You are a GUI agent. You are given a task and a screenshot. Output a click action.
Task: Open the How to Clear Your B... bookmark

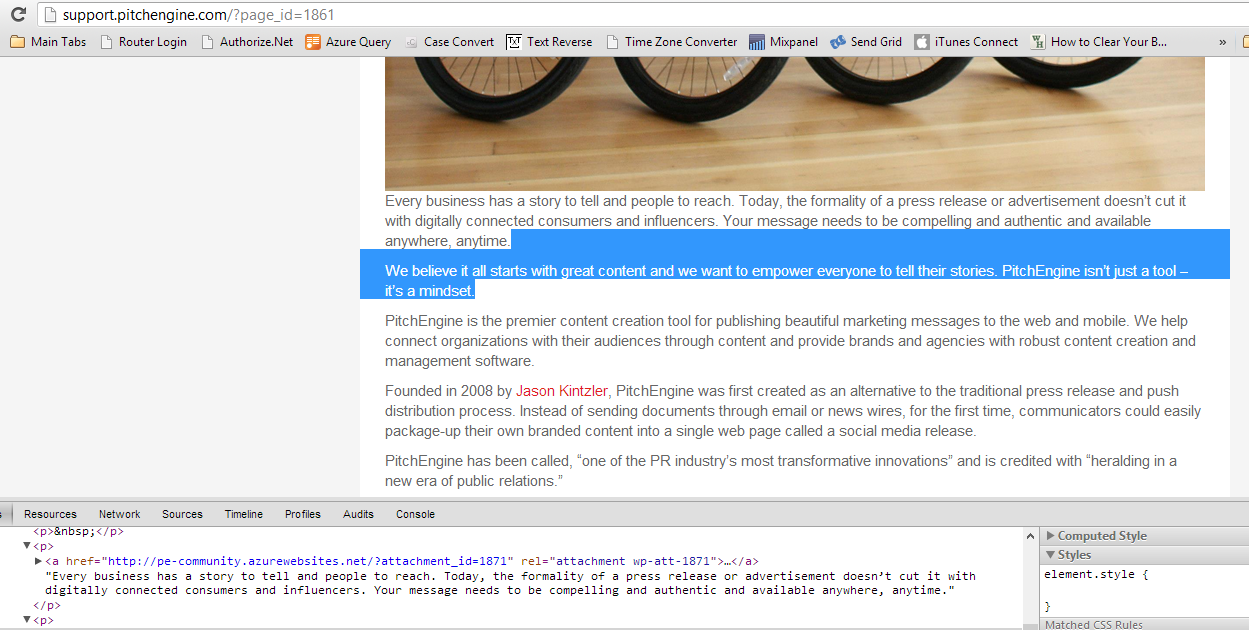1098,42
